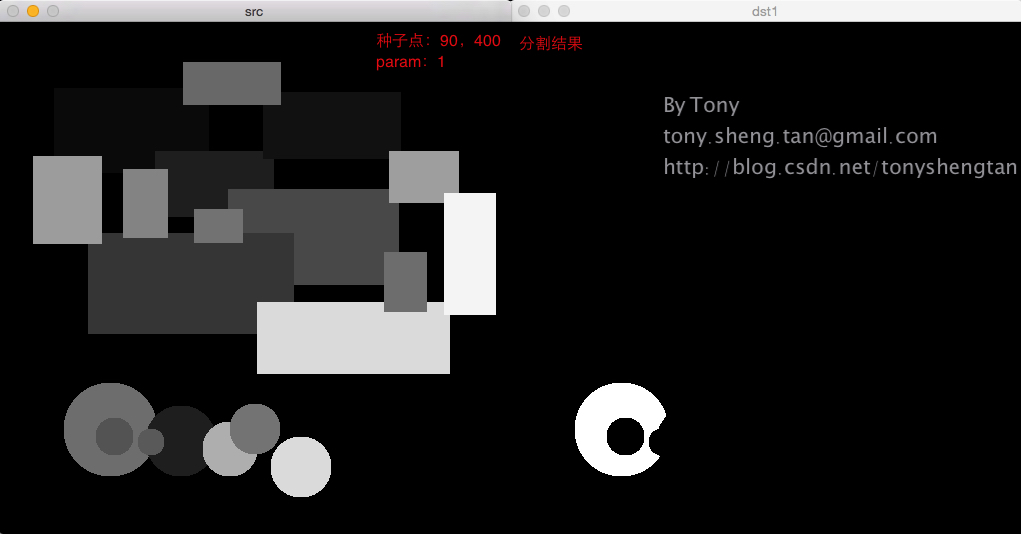The width and height of the screenshot is (1021, 534).
Task: Click the red "param: 1" text
Action: pyautogui.click(x=410, y=62)
